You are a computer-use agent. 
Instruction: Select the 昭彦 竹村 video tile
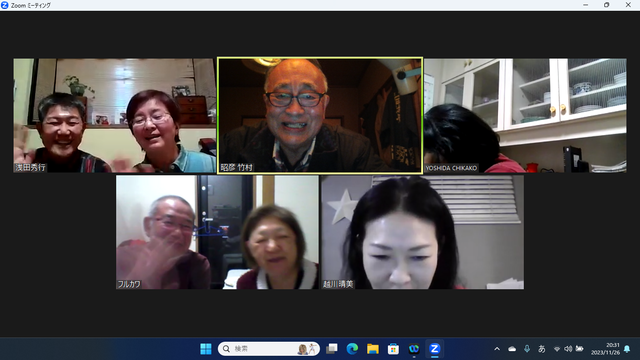(x=320, y=116)
